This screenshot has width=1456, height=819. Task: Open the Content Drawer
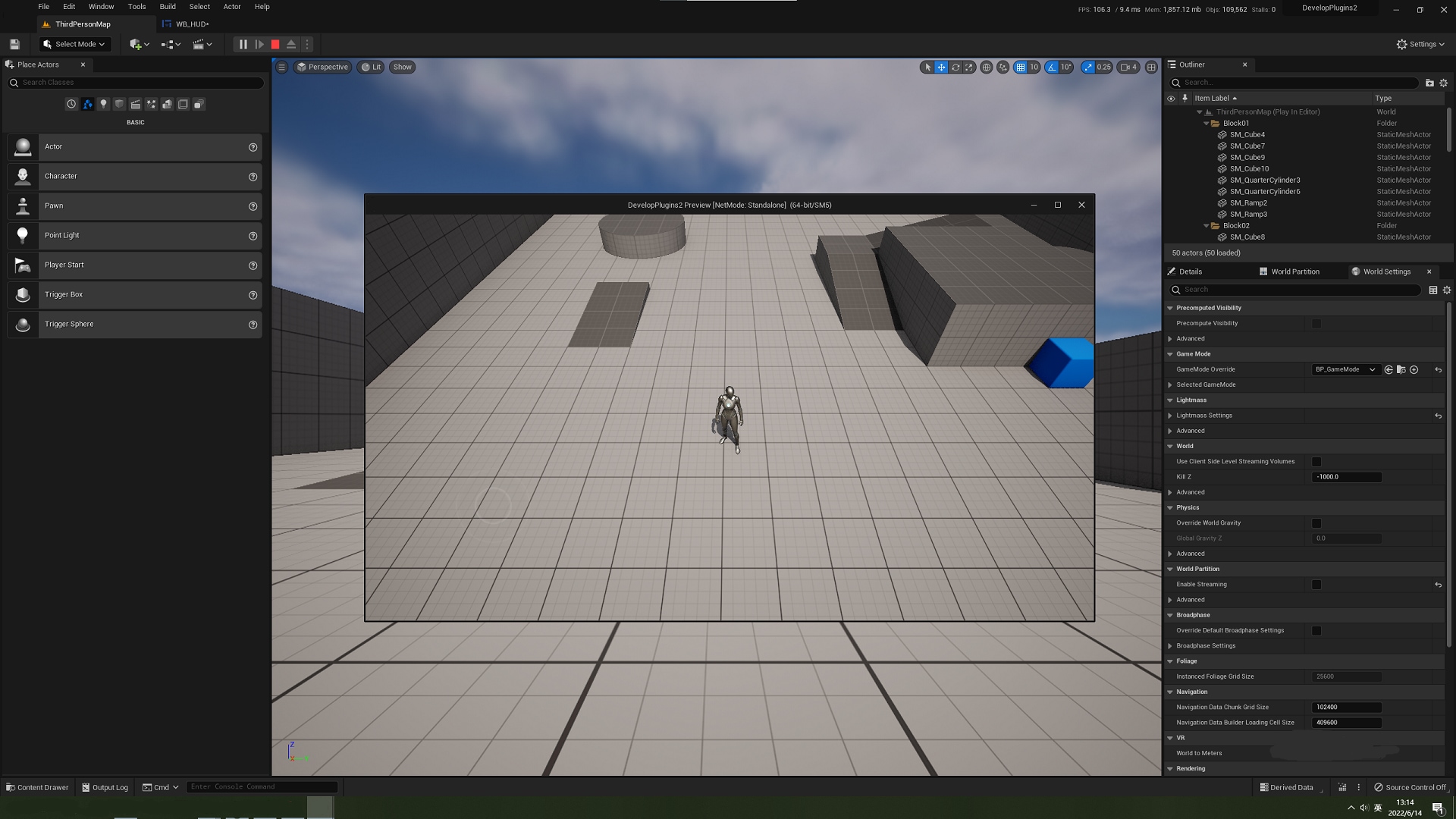point(37,787)
